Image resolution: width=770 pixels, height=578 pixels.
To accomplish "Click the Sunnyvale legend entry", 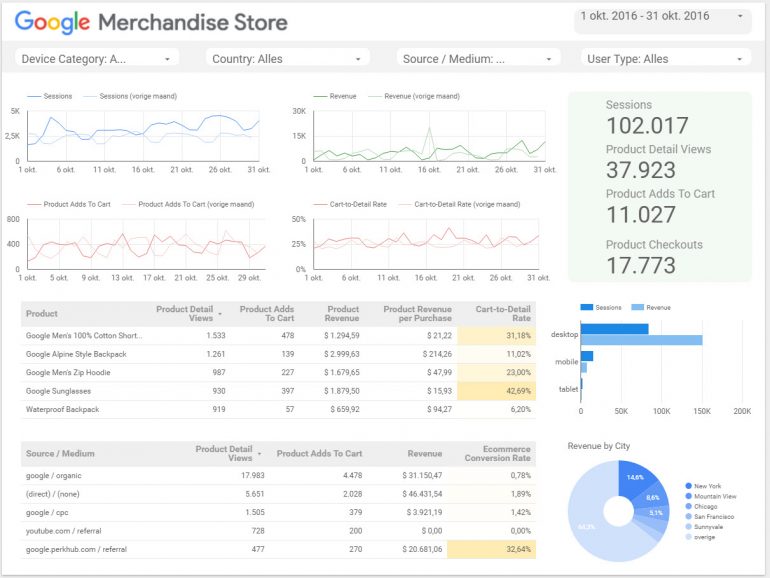I will [704, 527].
